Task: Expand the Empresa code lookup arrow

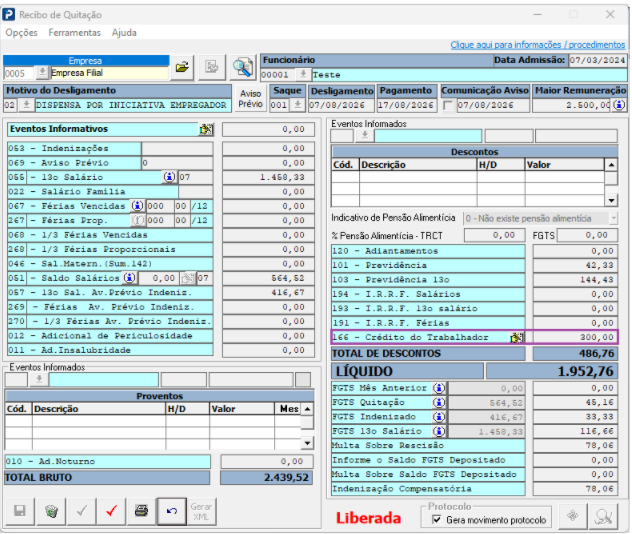Action: click(42, 73)
